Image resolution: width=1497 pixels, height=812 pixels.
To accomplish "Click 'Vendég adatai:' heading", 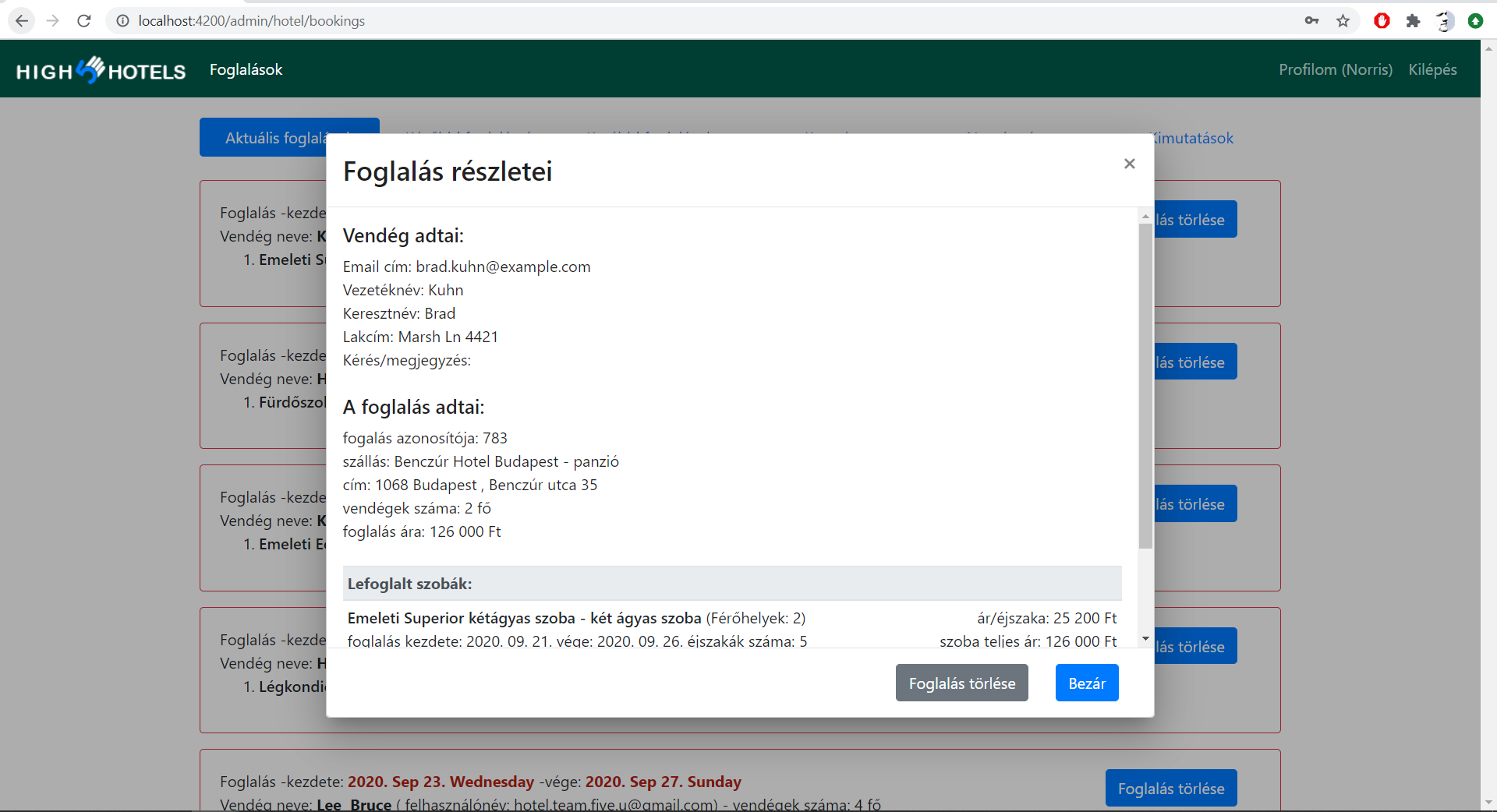I will click(403, 235).
